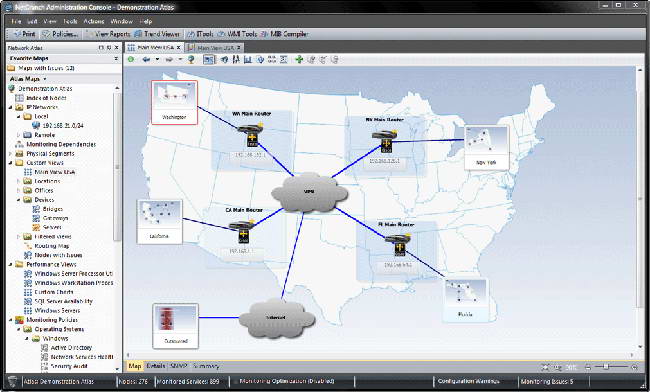This screenshot has height=392, width=650.
Task: Collapse the Local folder node
Action: pyautogui.click(x=18, y=116)
